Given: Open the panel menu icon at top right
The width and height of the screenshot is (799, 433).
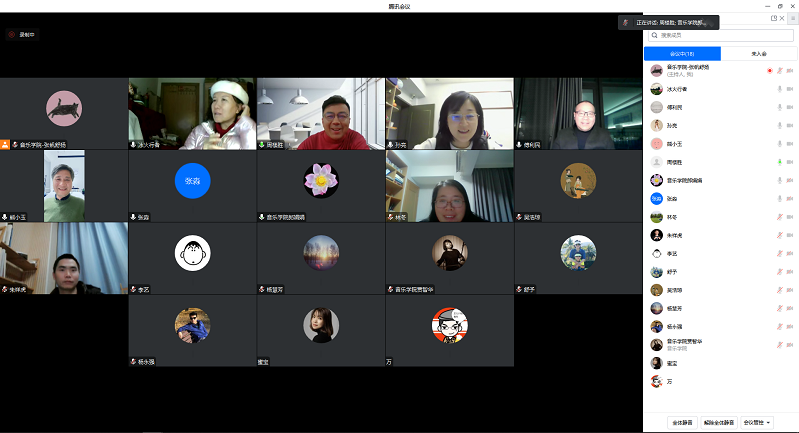Looking at the screenshot, I should pos(793,18).
